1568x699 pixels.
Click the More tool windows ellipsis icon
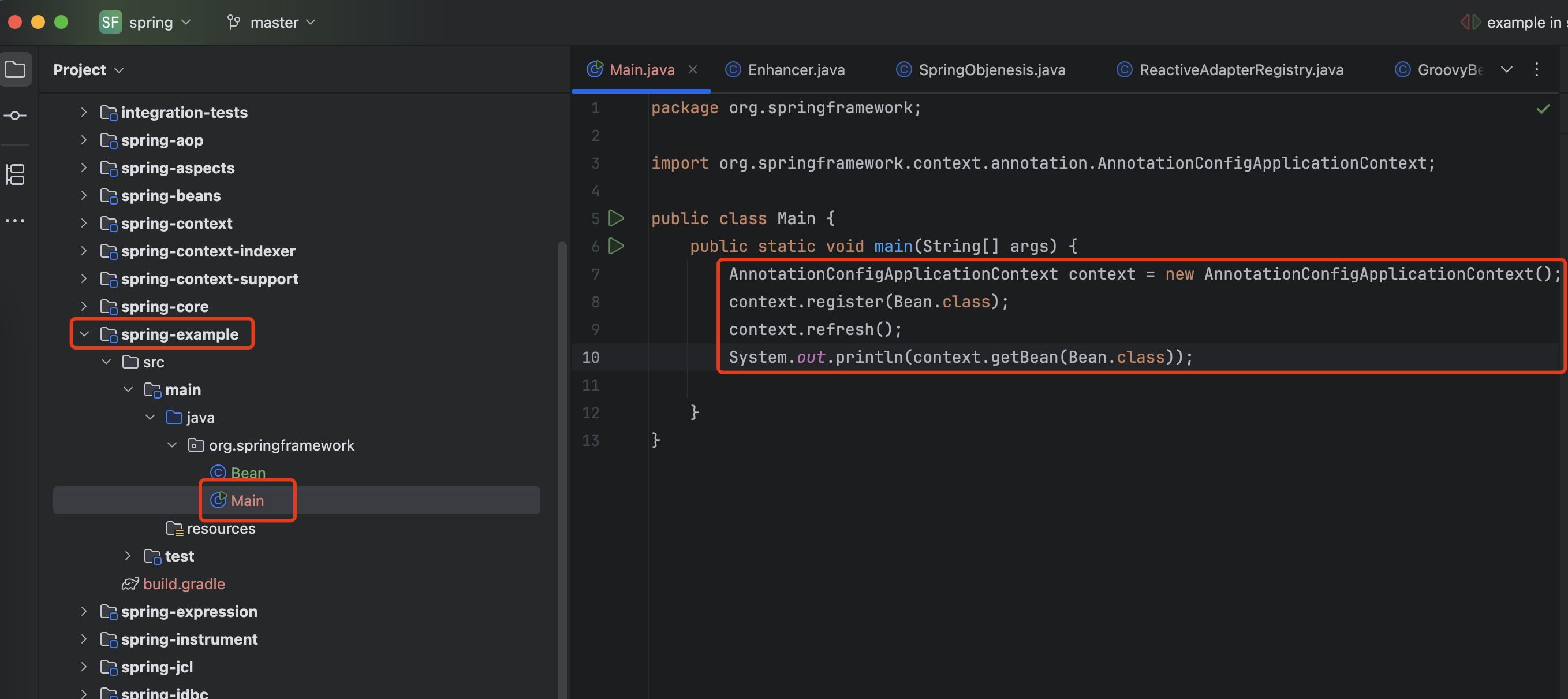[x=15, y=221]
